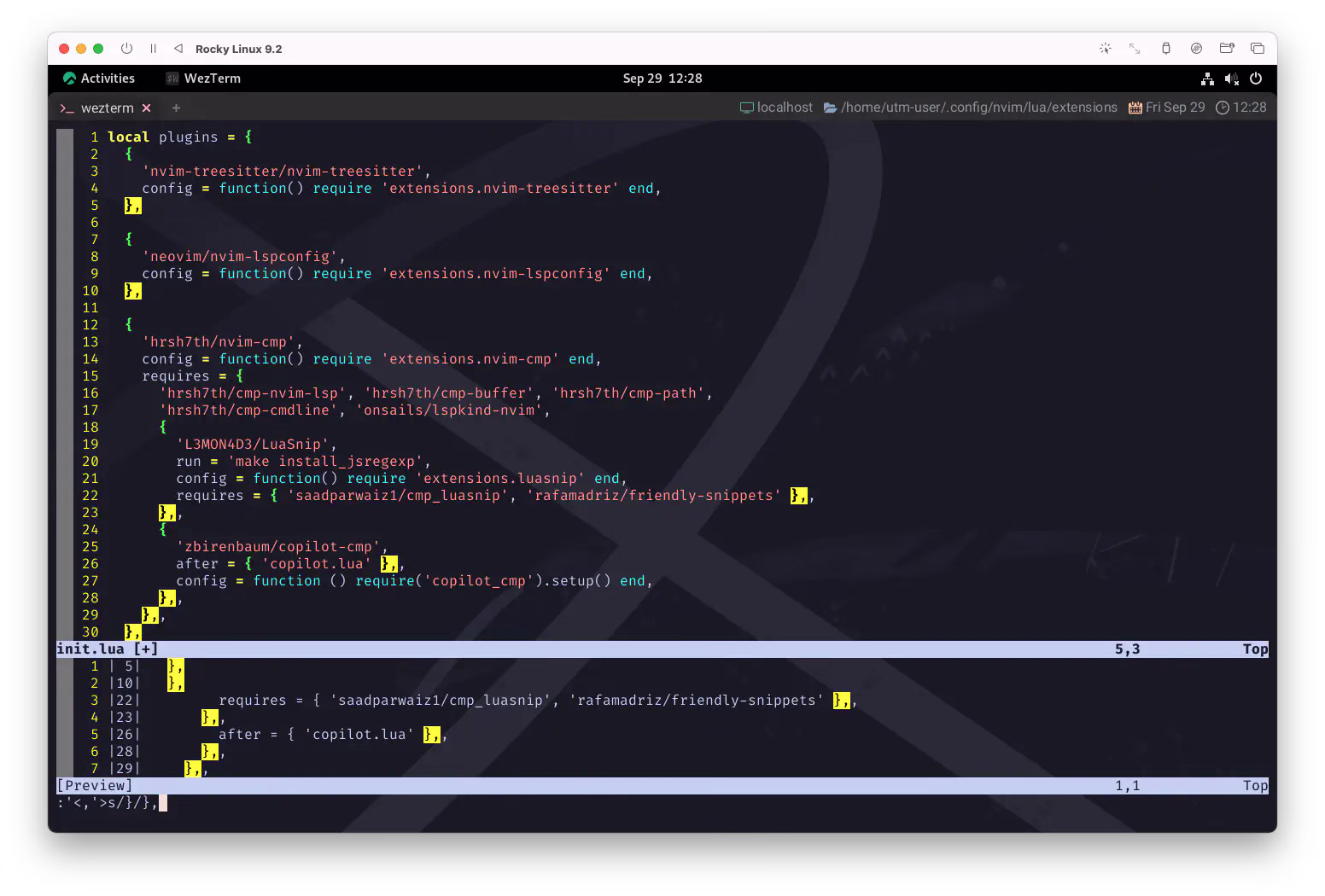The image size is (1325, 896).
Task: Click 'hrsh7th/cmp-nvim-lsp' string
Action: coord(253,393)
